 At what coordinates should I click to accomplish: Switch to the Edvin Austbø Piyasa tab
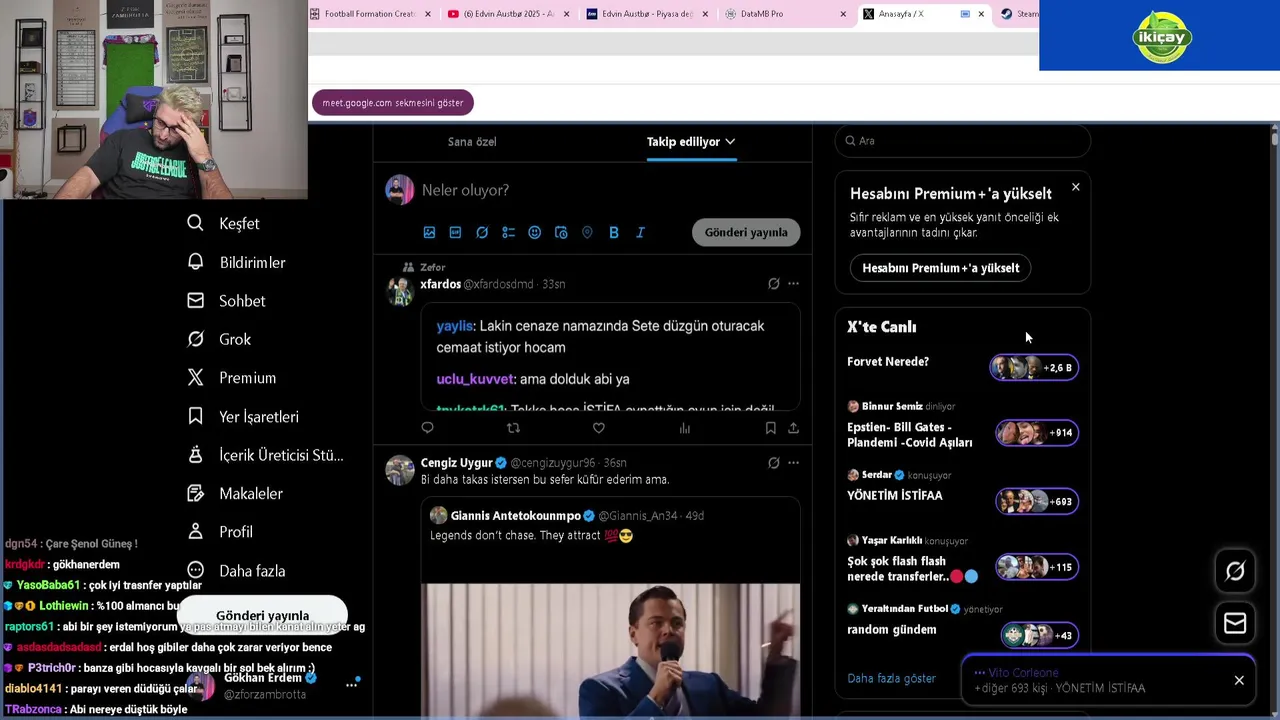coord(646,14)
